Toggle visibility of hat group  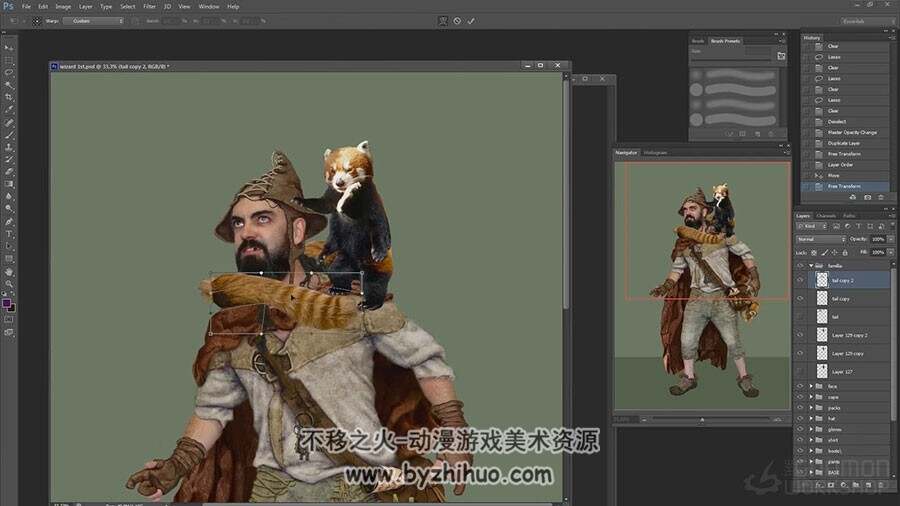pos(800,418)
